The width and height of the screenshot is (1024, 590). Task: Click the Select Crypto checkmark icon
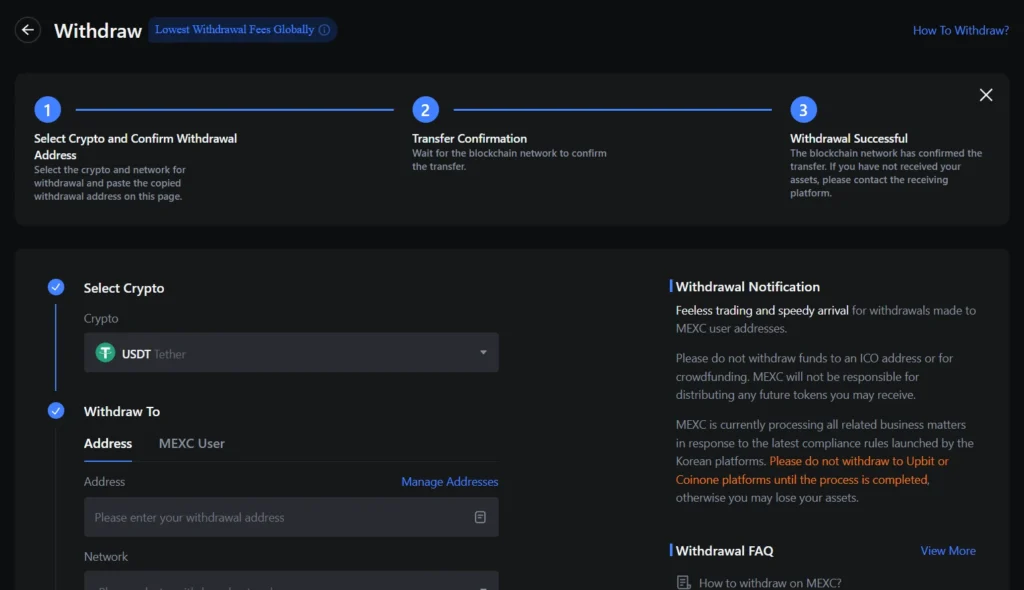(56, 287)
